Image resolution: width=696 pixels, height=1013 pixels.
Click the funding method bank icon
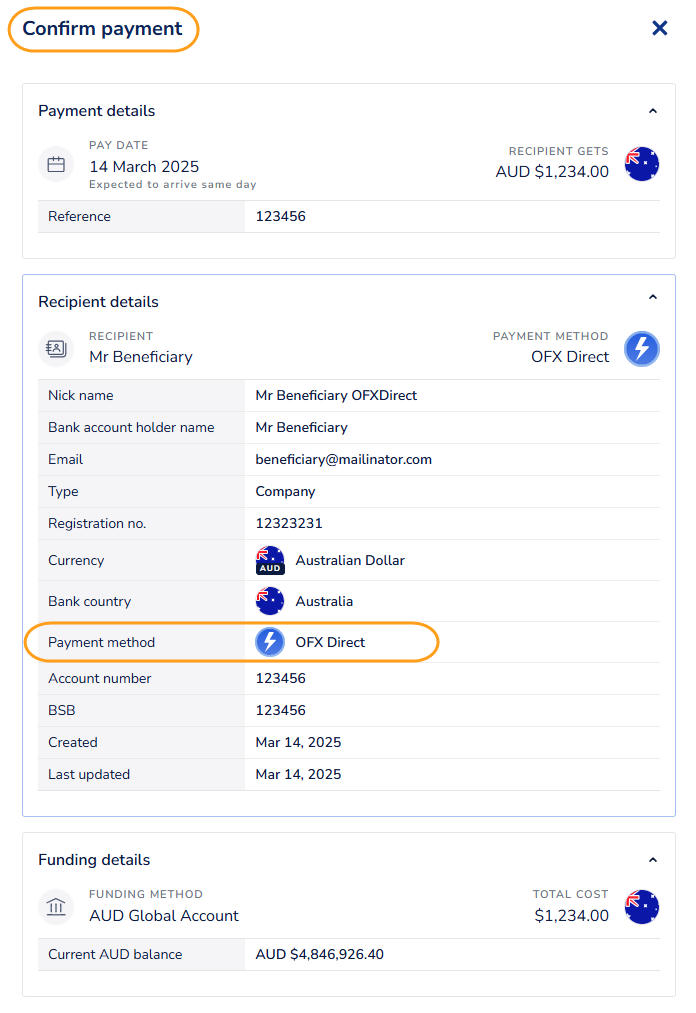tap(56, 906)
